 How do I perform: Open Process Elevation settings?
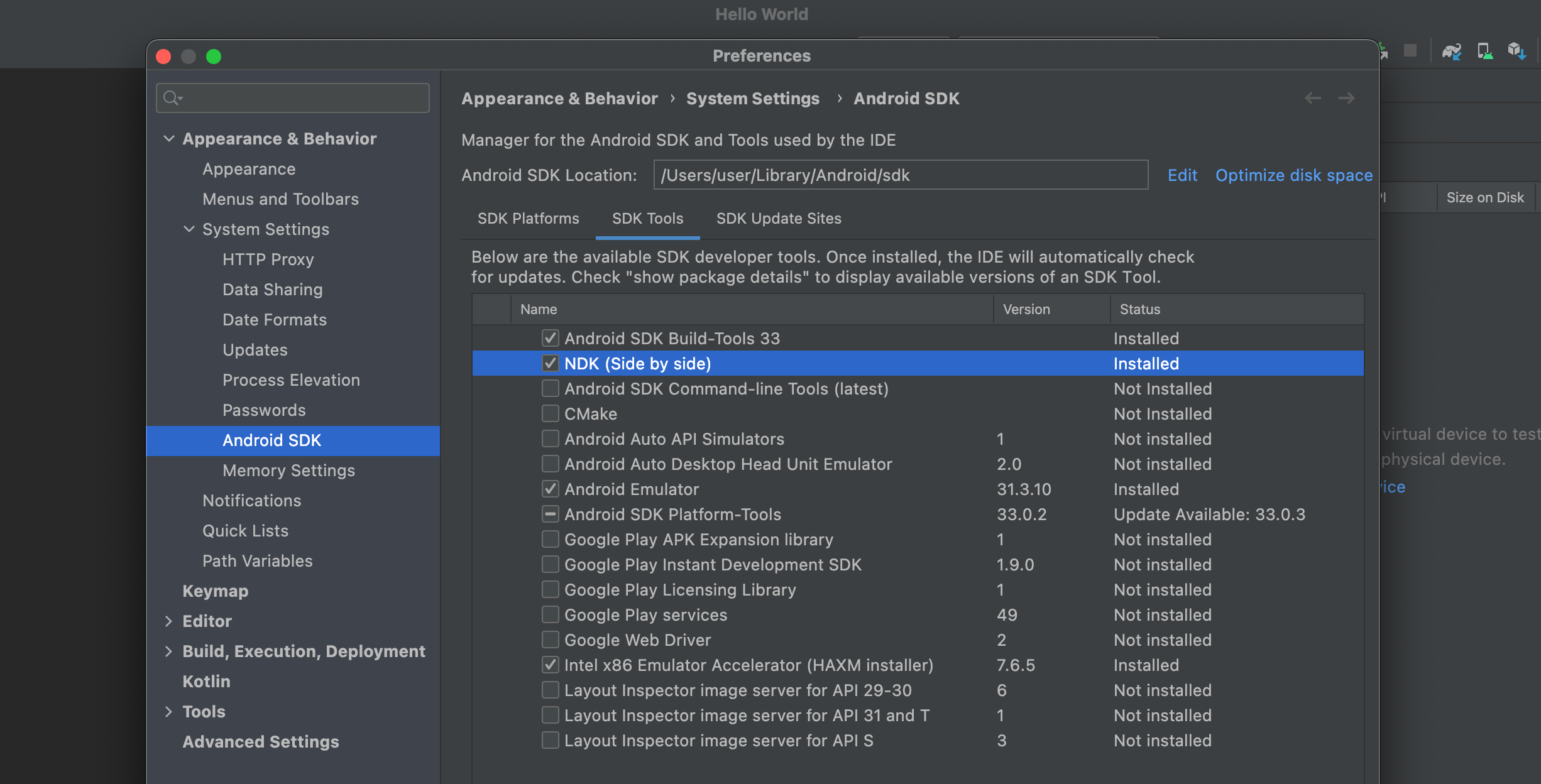point(291,380)
